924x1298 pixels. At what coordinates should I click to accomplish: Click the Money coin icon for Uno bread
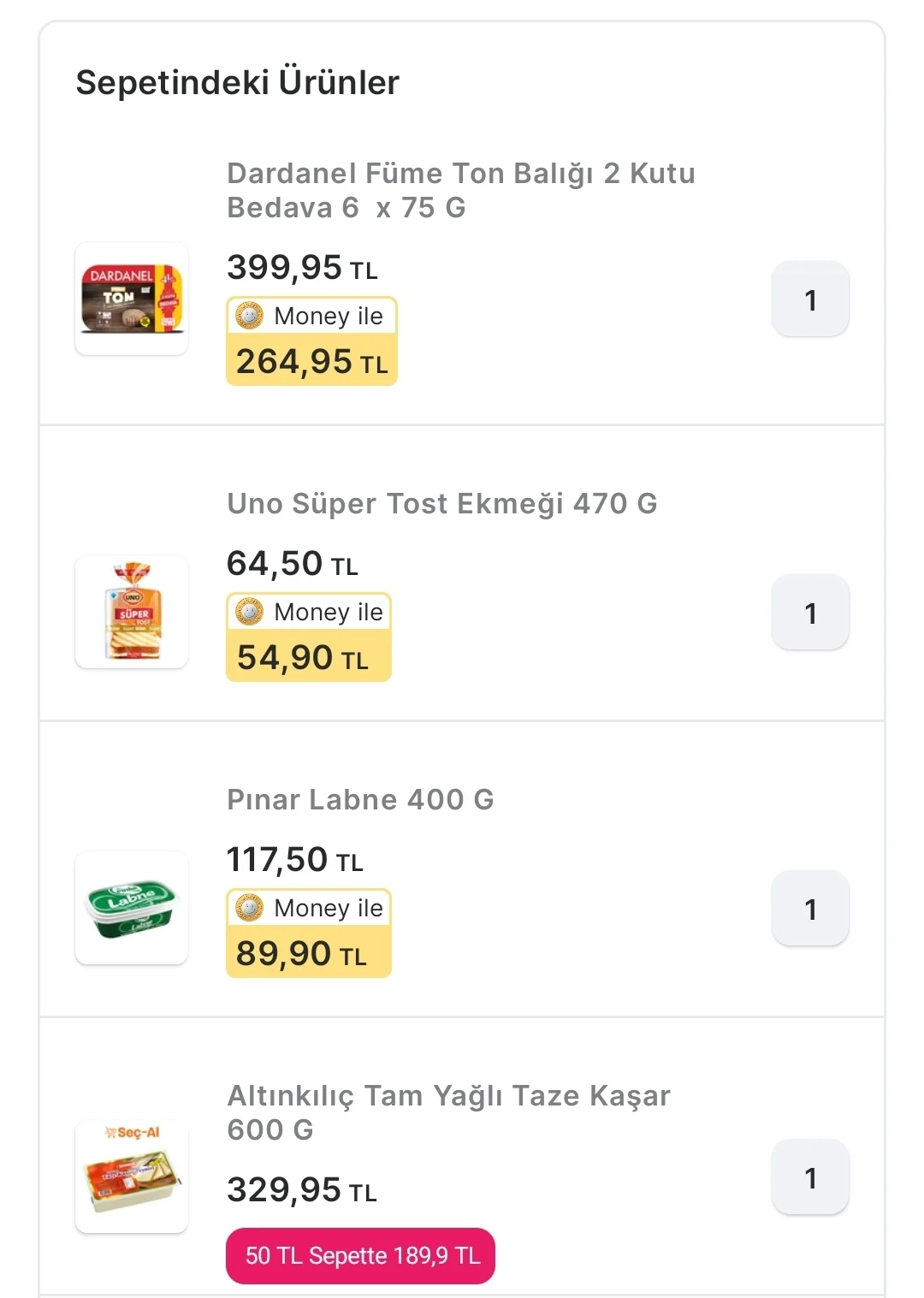click(x=249, y=612)
